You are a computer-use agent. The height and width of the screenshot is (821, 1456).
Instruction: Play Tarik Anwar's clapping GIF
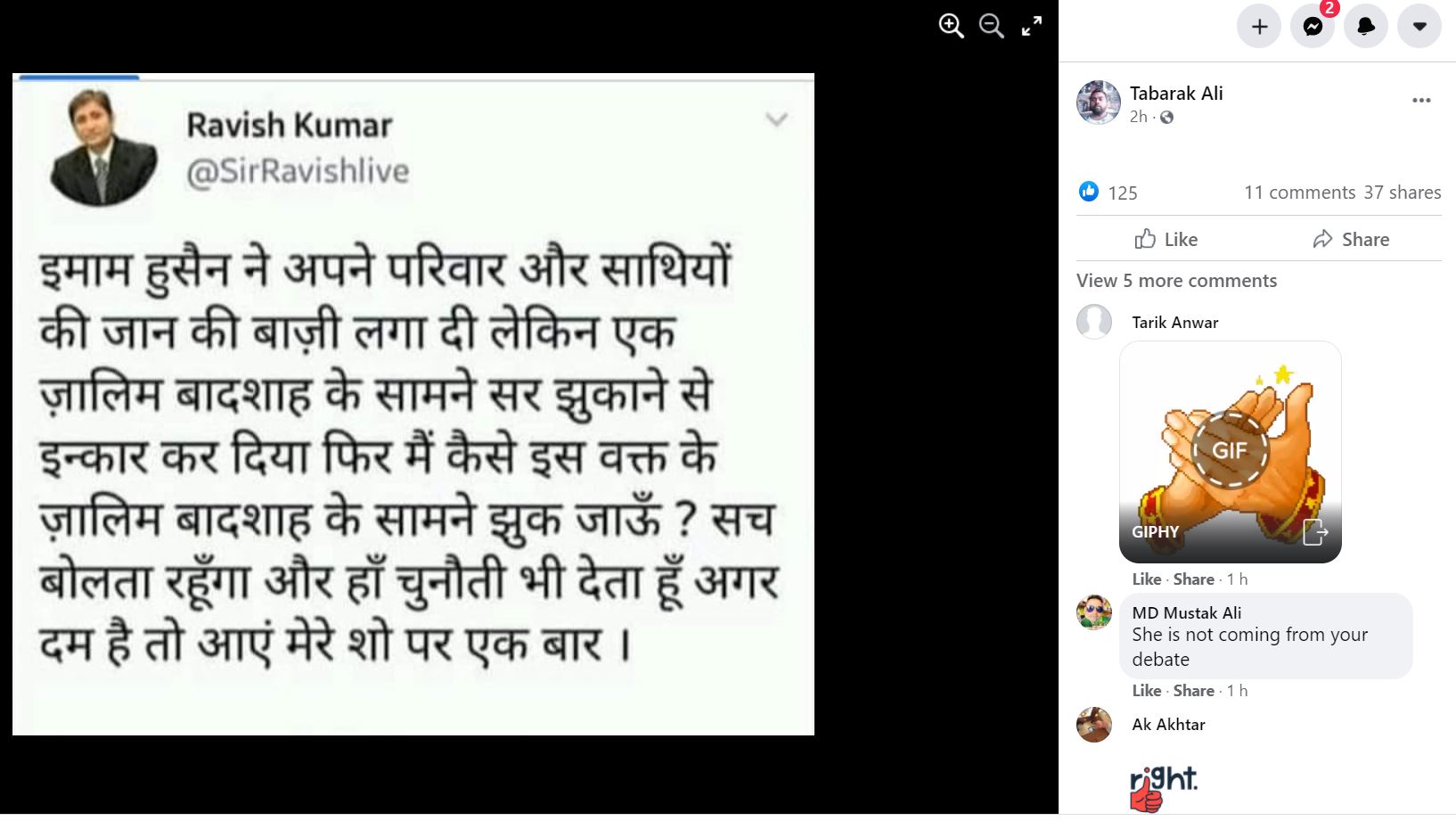[1230, 450]
